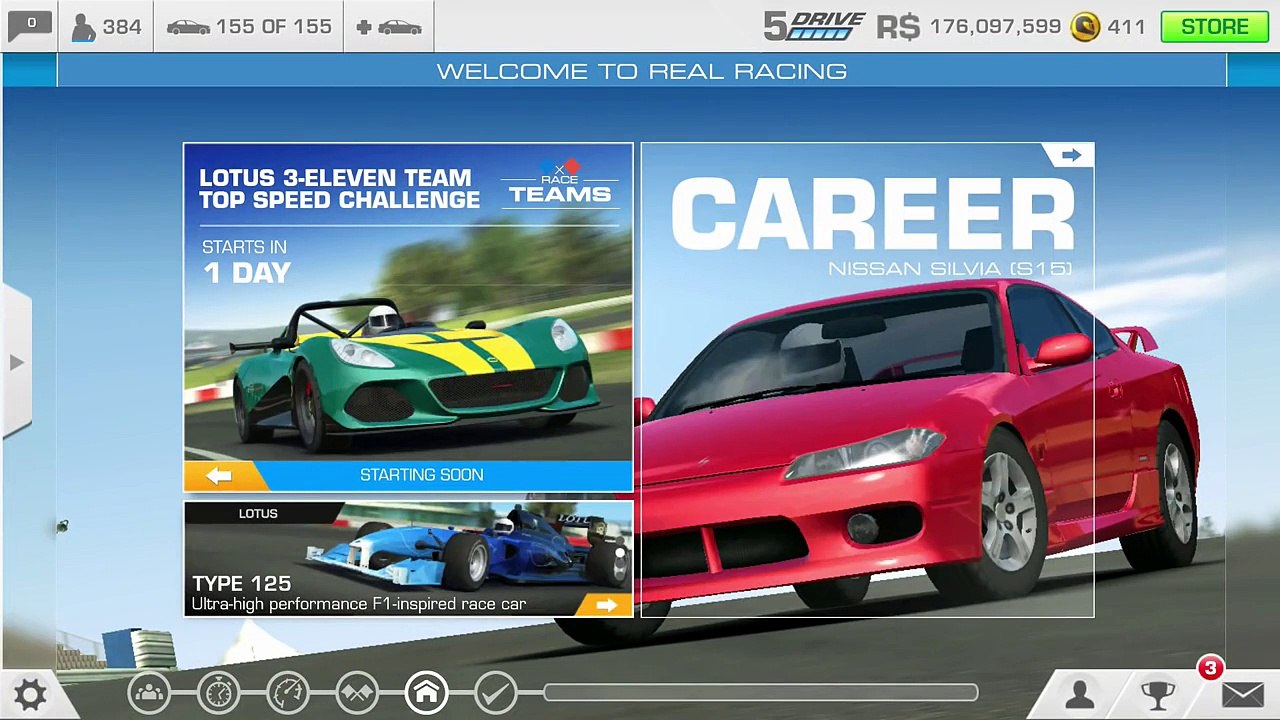Open garage showing 155 of 155 cars
Viewport: 1280px width, 720px height.
pos(249,26)
